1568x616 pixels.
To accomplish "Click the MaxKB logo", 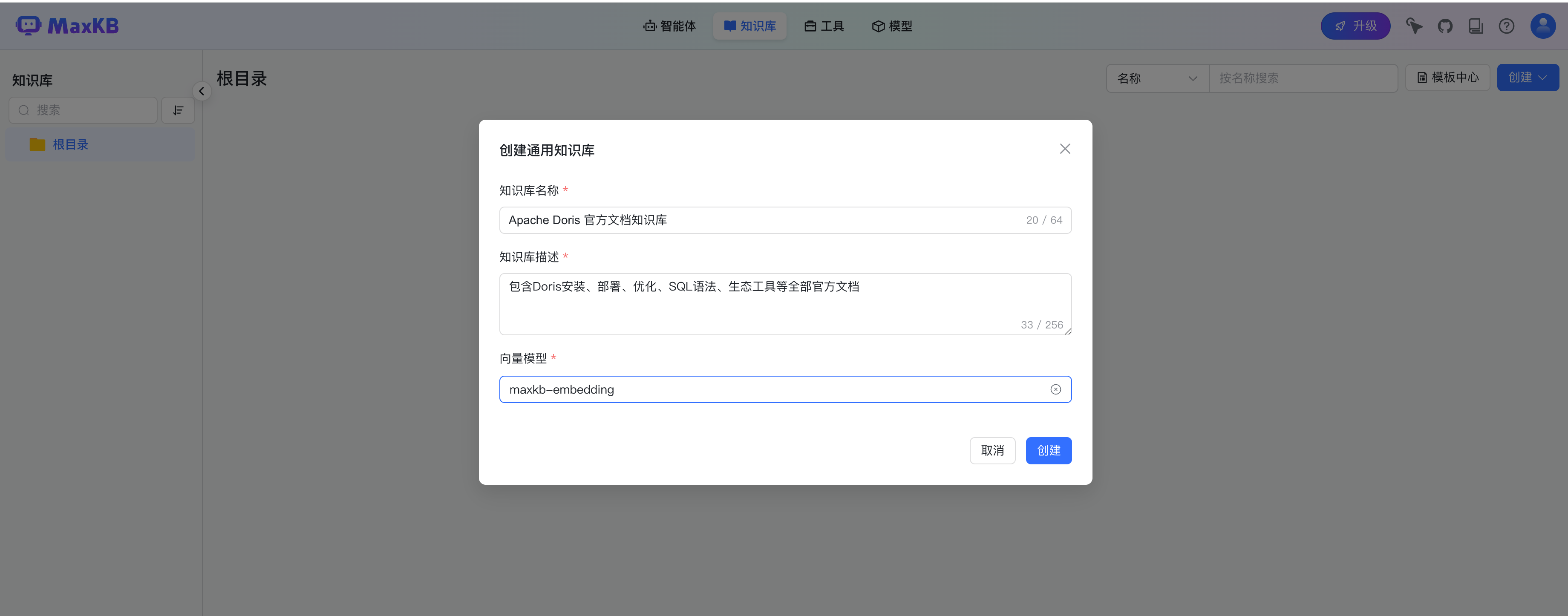I will tap(67, 26).
